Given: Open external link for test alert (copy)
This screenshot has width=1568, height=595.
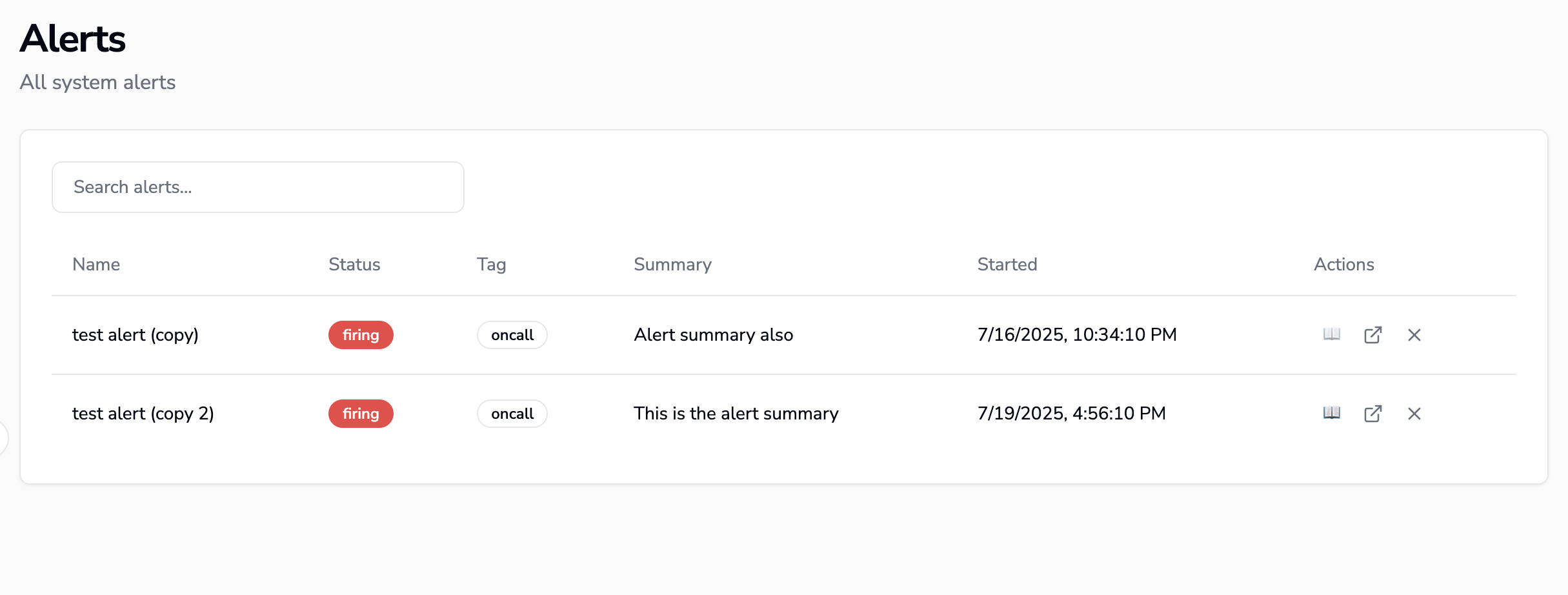Looking at the screenshot, I should coord(1372,335).
